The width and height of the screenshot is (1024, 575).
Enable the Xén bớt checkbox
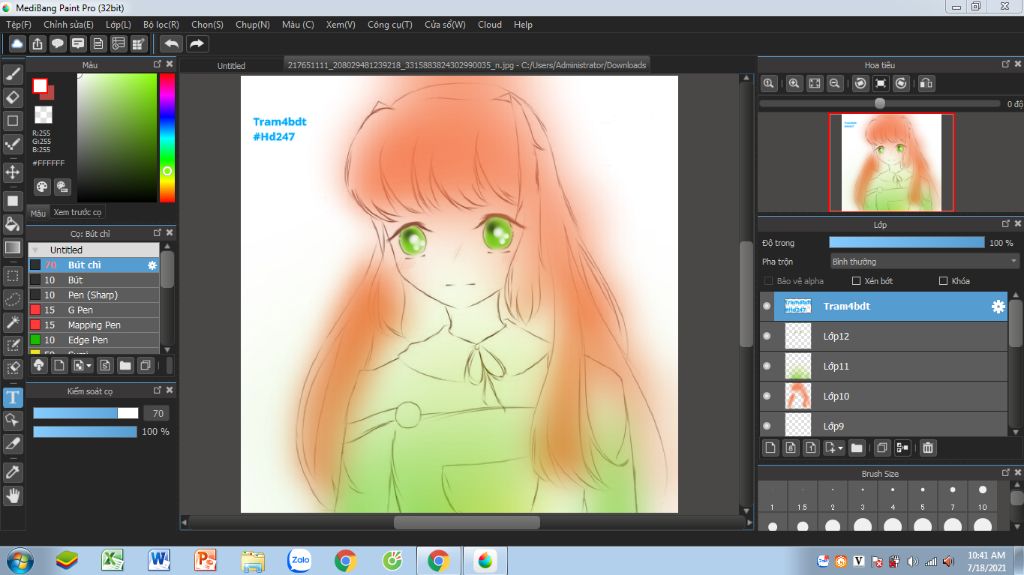[856, 281]
